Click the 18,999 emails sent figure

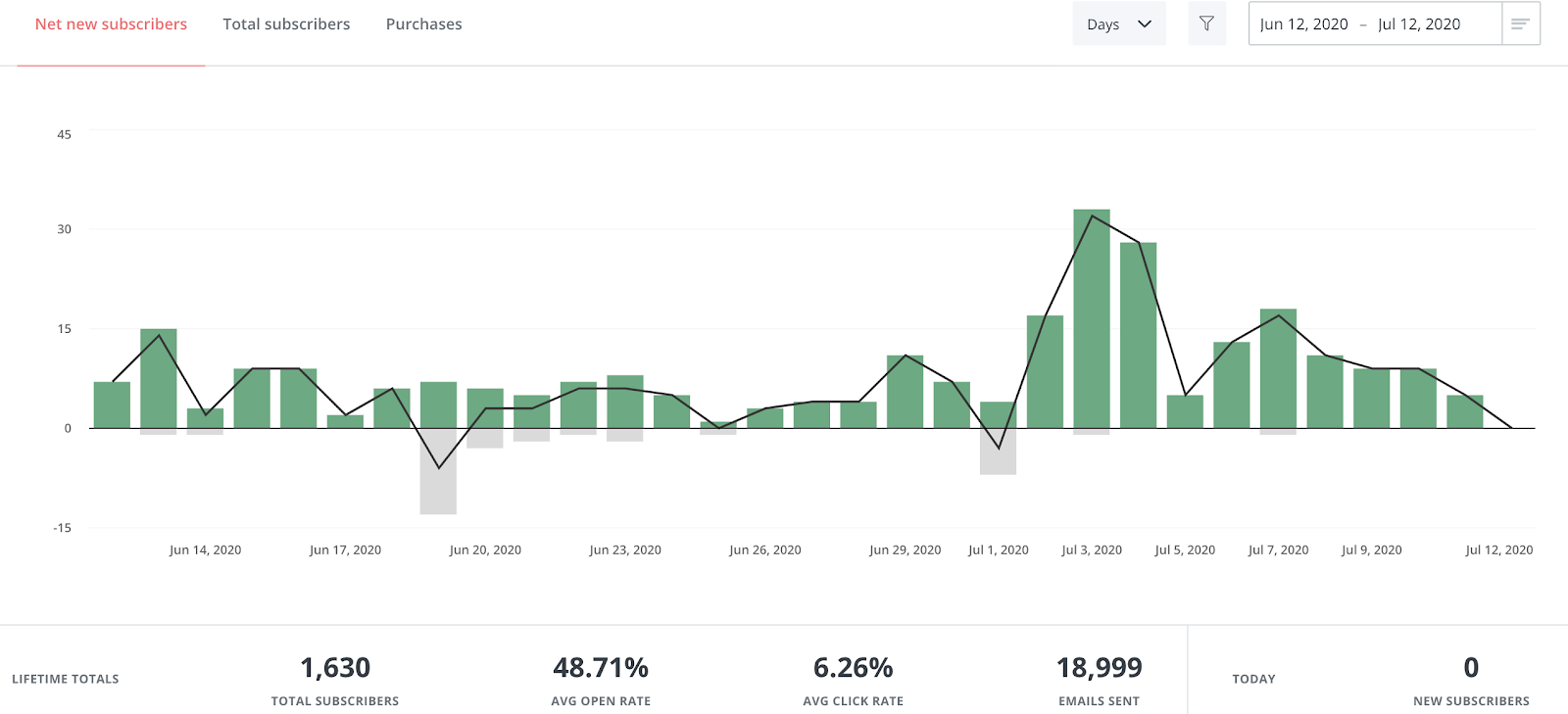1099,668
